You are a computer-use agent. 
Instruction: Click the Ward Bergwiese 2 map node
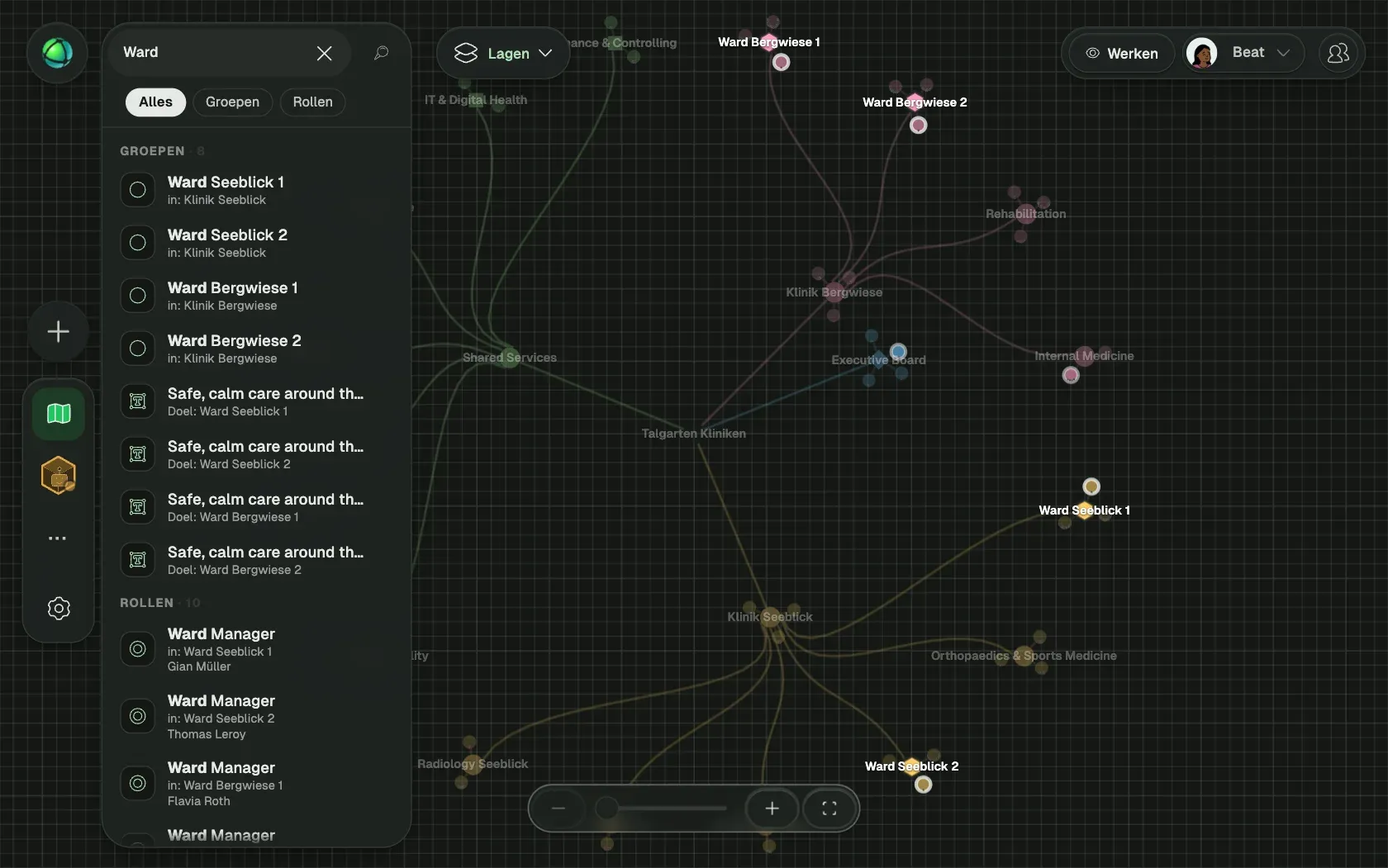point(915,102)
